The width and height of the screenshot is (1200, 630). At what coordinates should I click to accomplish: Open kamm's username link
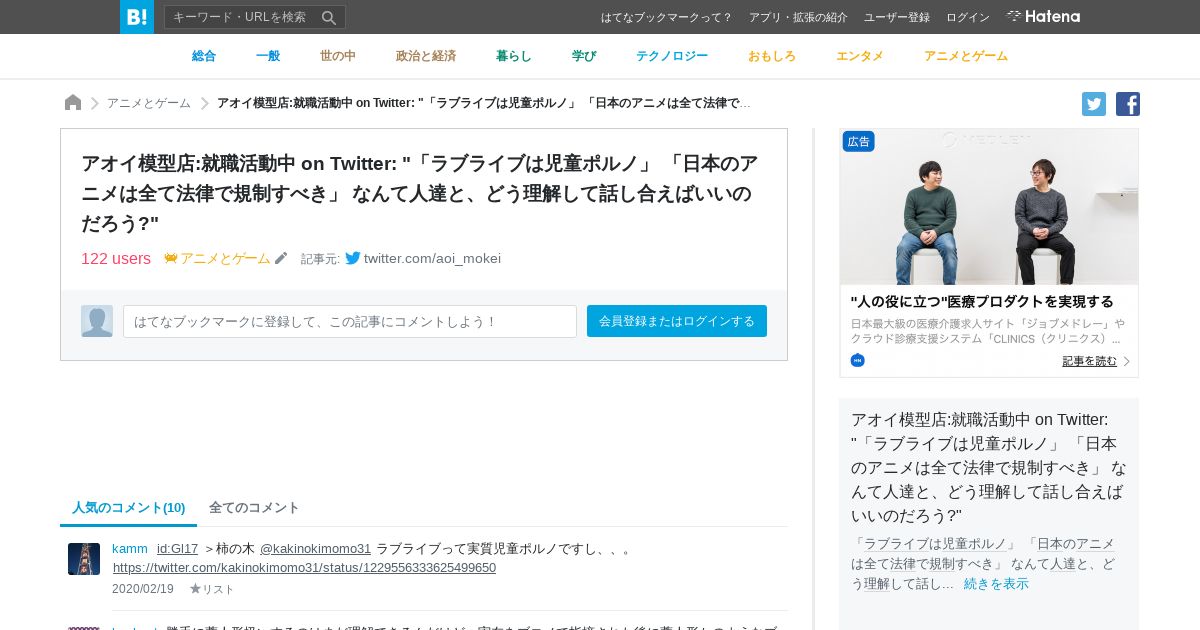point(130,548)
